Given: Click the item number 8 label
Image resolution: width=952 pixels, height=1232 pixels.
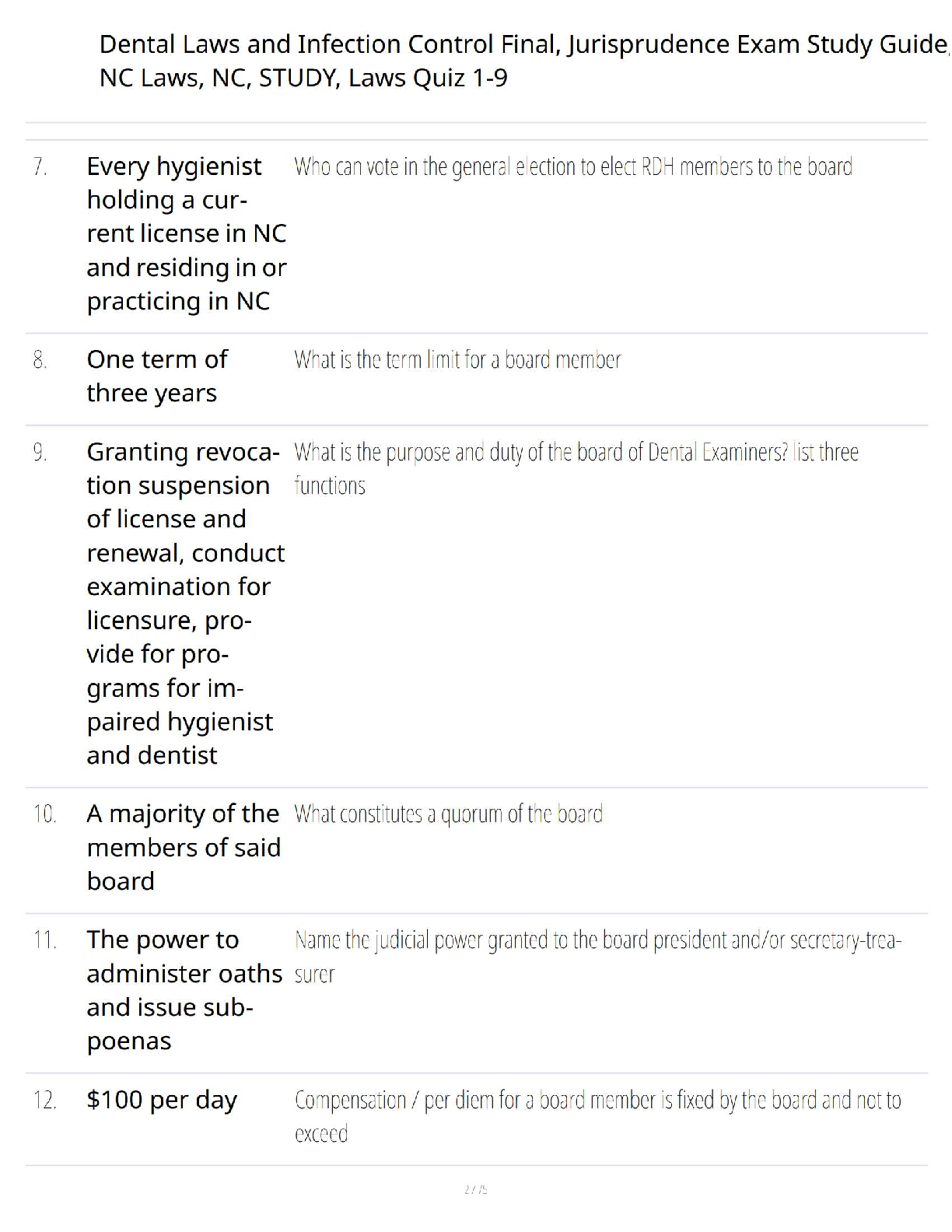Looking at the screenshot, I should pyautogui.click(x=40, y=360).
